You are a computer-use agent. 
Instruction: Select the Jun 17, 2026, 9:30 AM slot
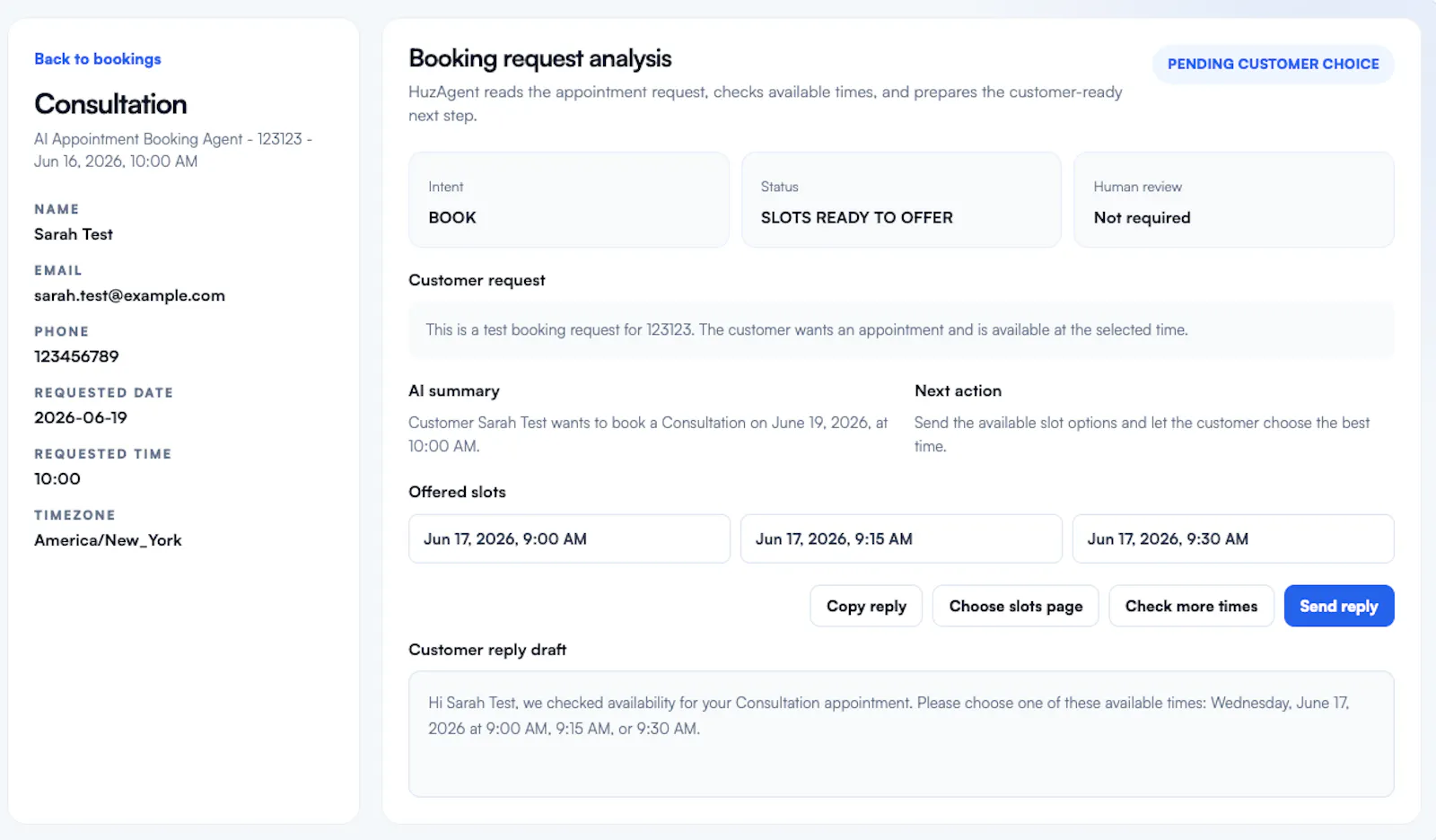coord(1233,538)
